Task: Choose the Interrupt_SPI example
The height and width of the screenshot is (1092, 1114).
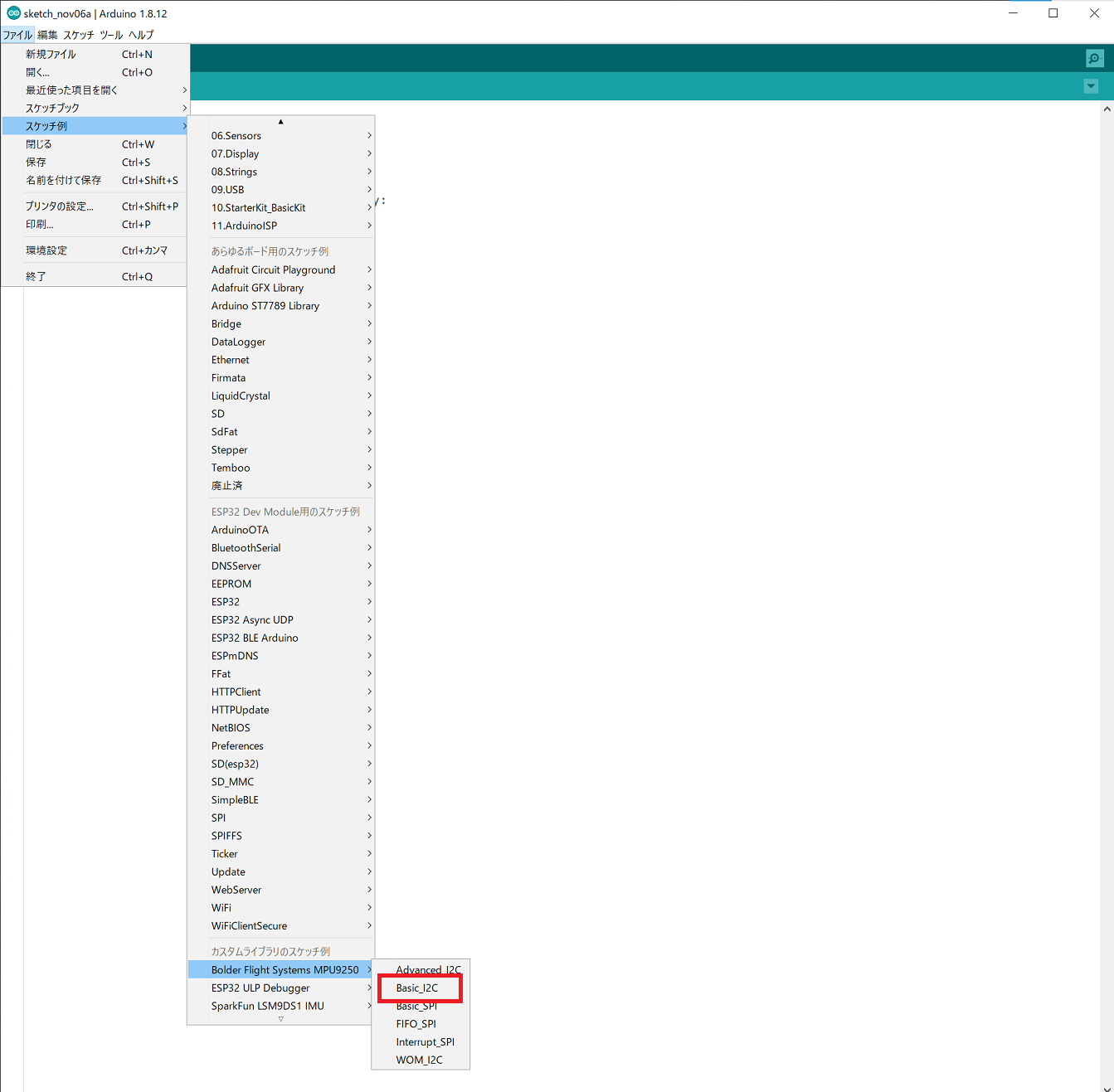Action: [x=425, y=1041]
